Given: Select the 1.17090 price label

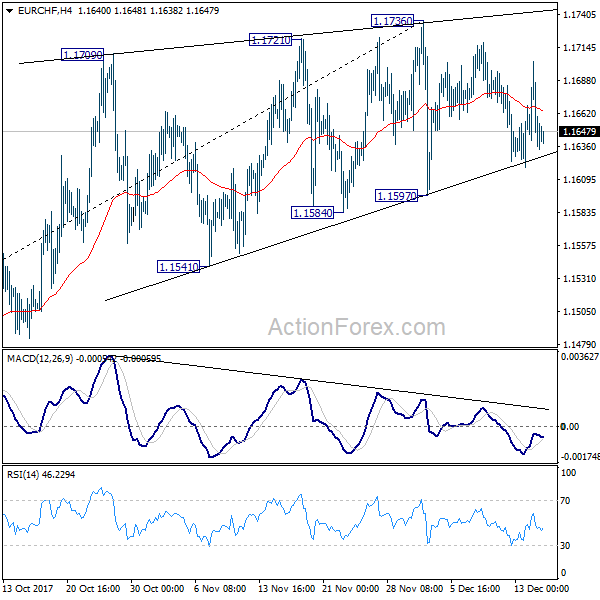Looking at the screenshot, I should [82, 55].
